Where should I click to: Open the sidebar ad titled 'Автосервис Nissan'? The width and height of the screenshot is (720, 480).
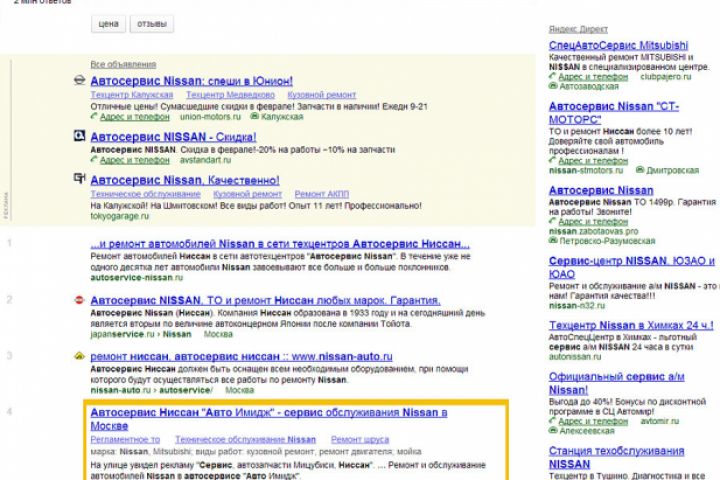(x=601, y=190)
